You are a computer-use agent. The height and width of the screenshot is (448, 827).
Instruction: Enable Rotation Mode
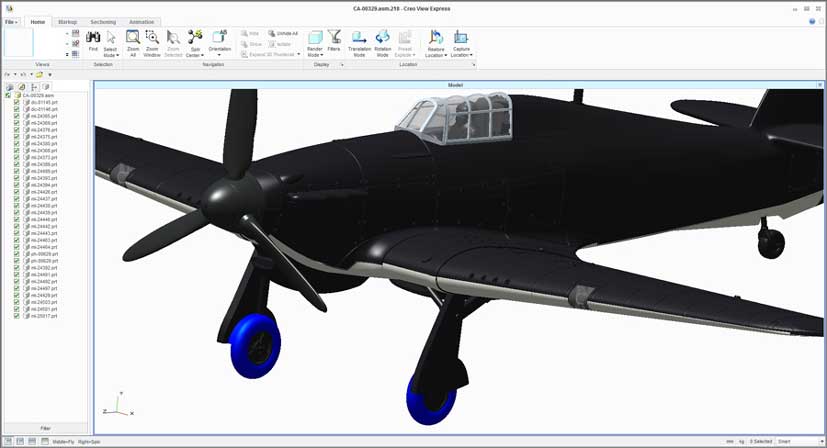[382, 43]
